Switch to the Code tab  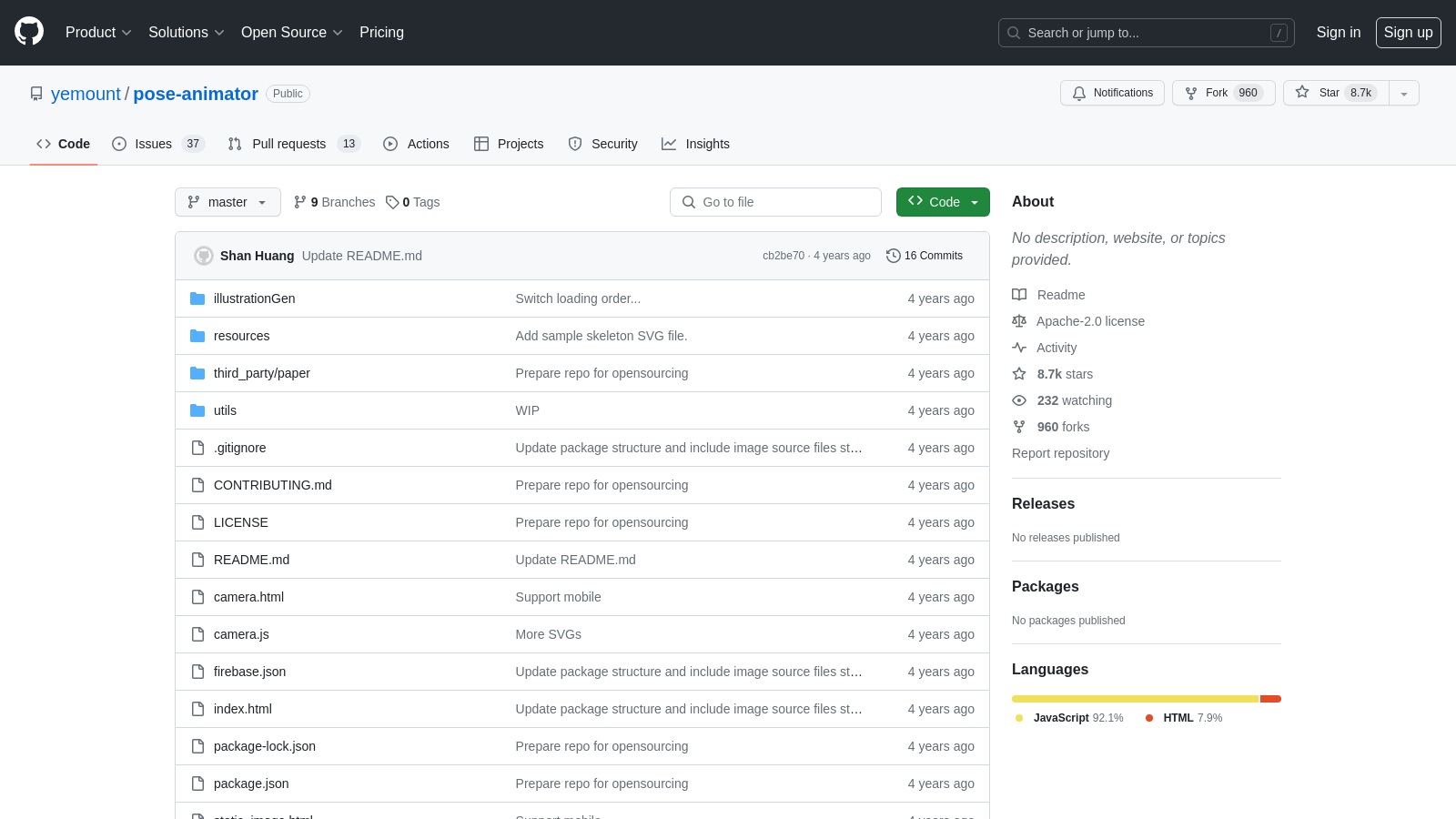point(64,144)
